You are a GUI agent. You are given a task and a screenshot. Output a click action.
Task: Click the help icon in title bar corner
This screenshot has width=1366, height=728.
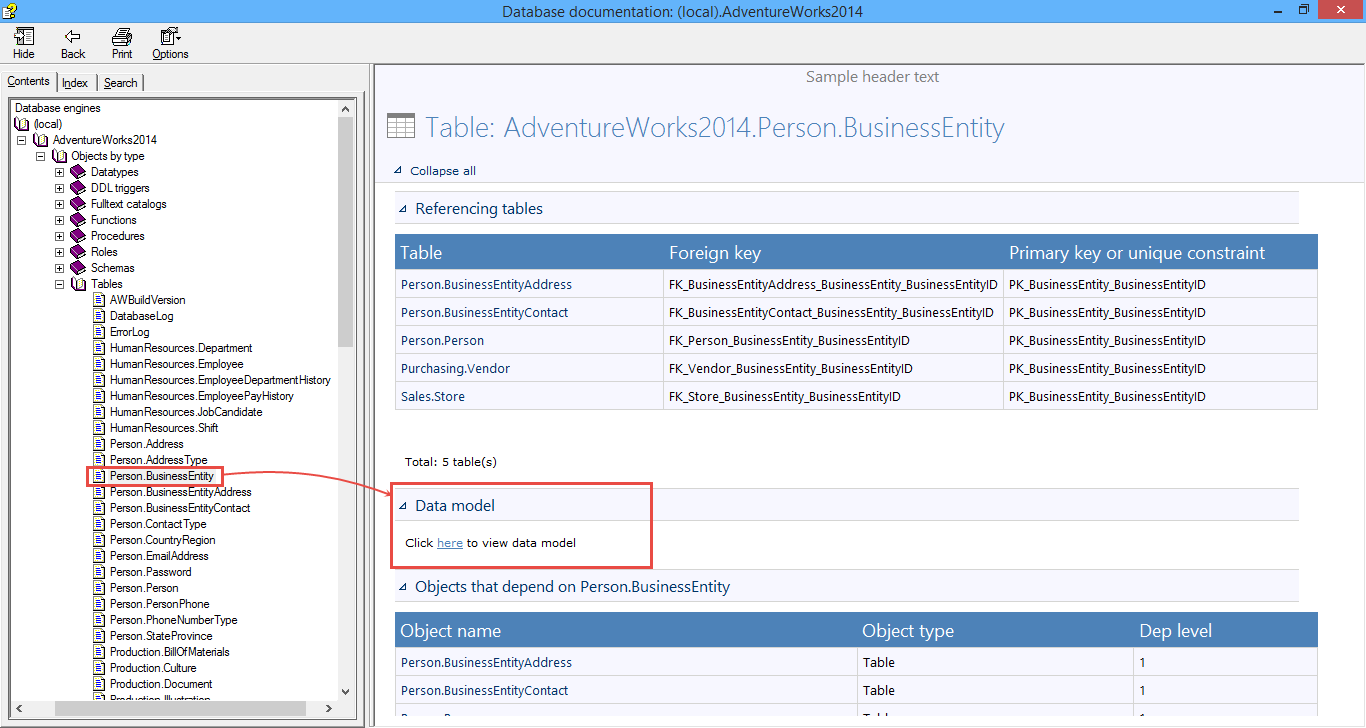9,10
